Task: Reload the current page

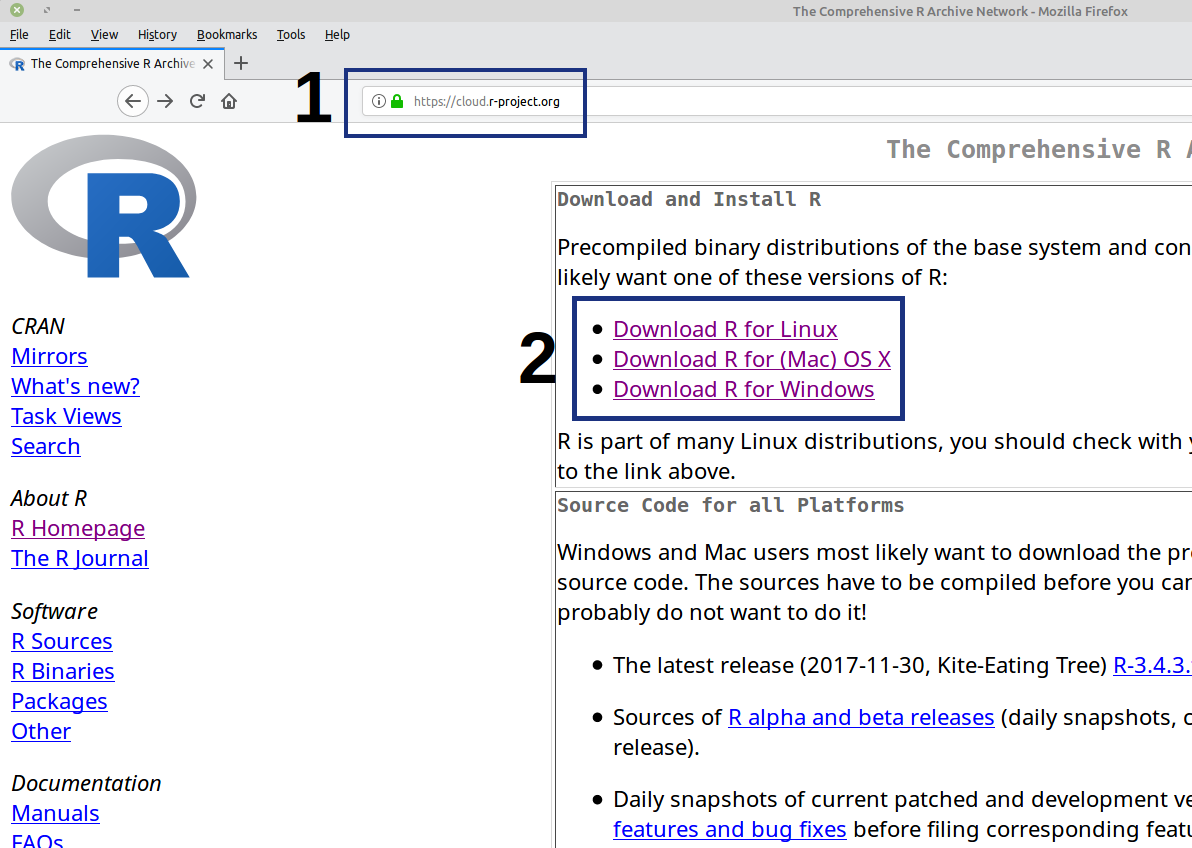Action: coord(197,101)
